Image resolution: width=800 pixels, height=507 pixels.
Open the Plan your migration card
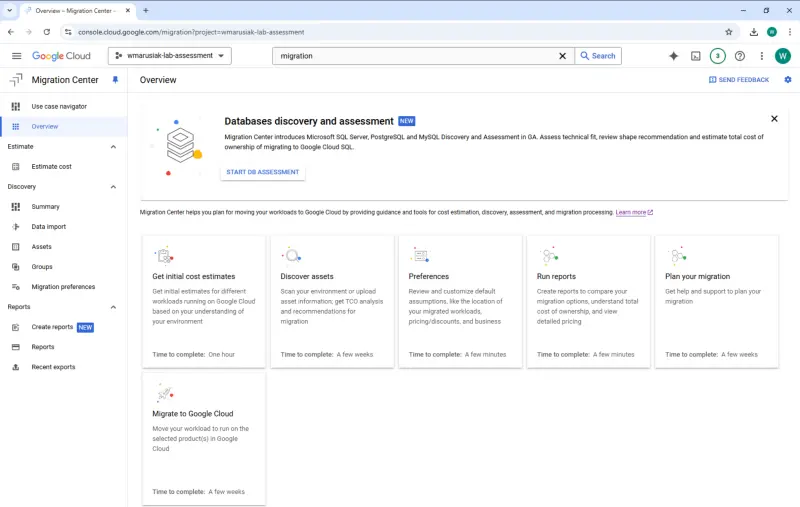(x=717, y=301)
